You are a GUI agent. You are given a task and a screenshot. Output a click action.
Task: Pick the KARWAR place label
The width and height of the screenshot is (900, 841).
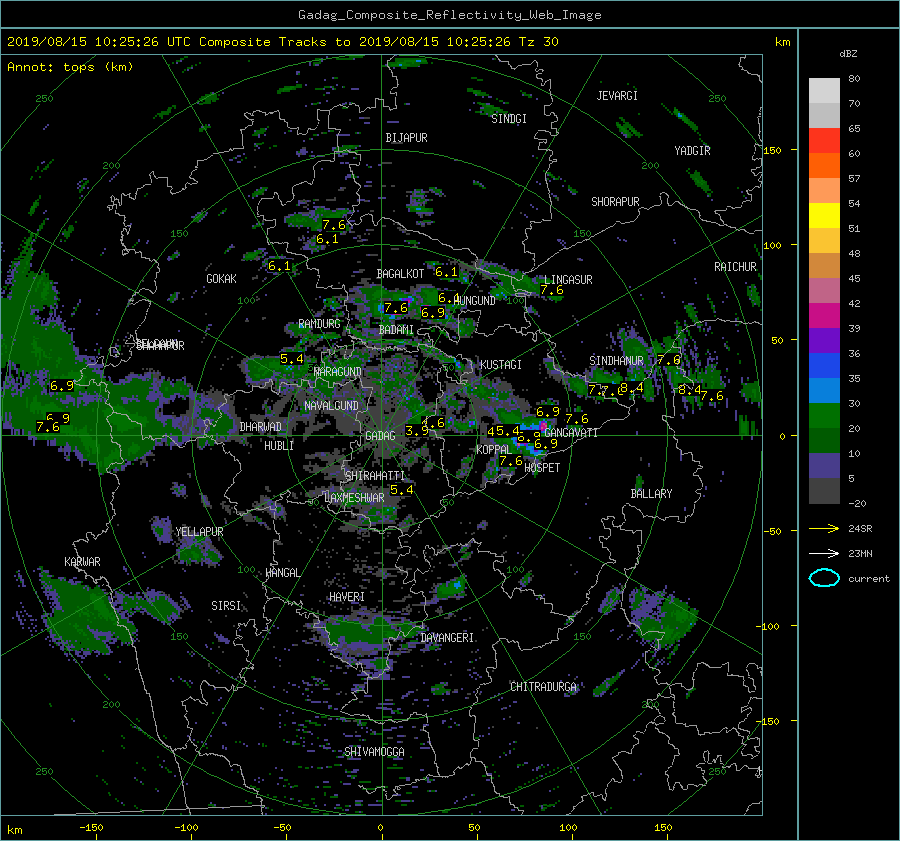point(83,562)
